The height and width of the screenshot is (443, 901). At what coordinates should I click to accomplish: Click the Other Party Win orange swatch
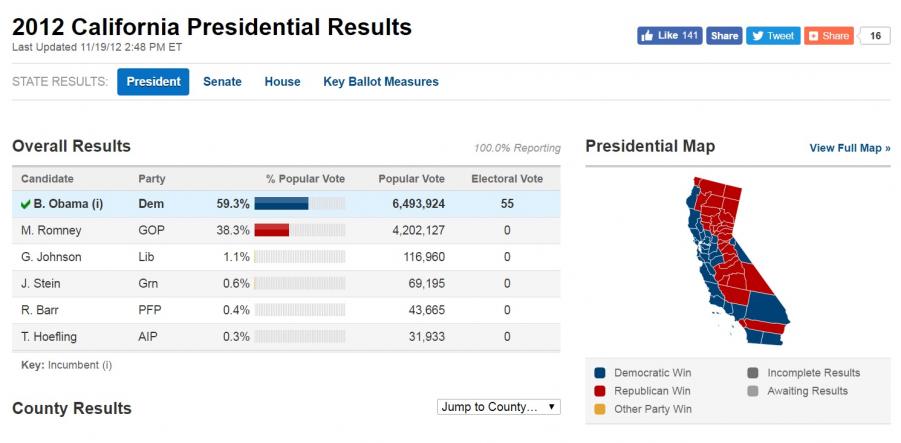point(600,410)
